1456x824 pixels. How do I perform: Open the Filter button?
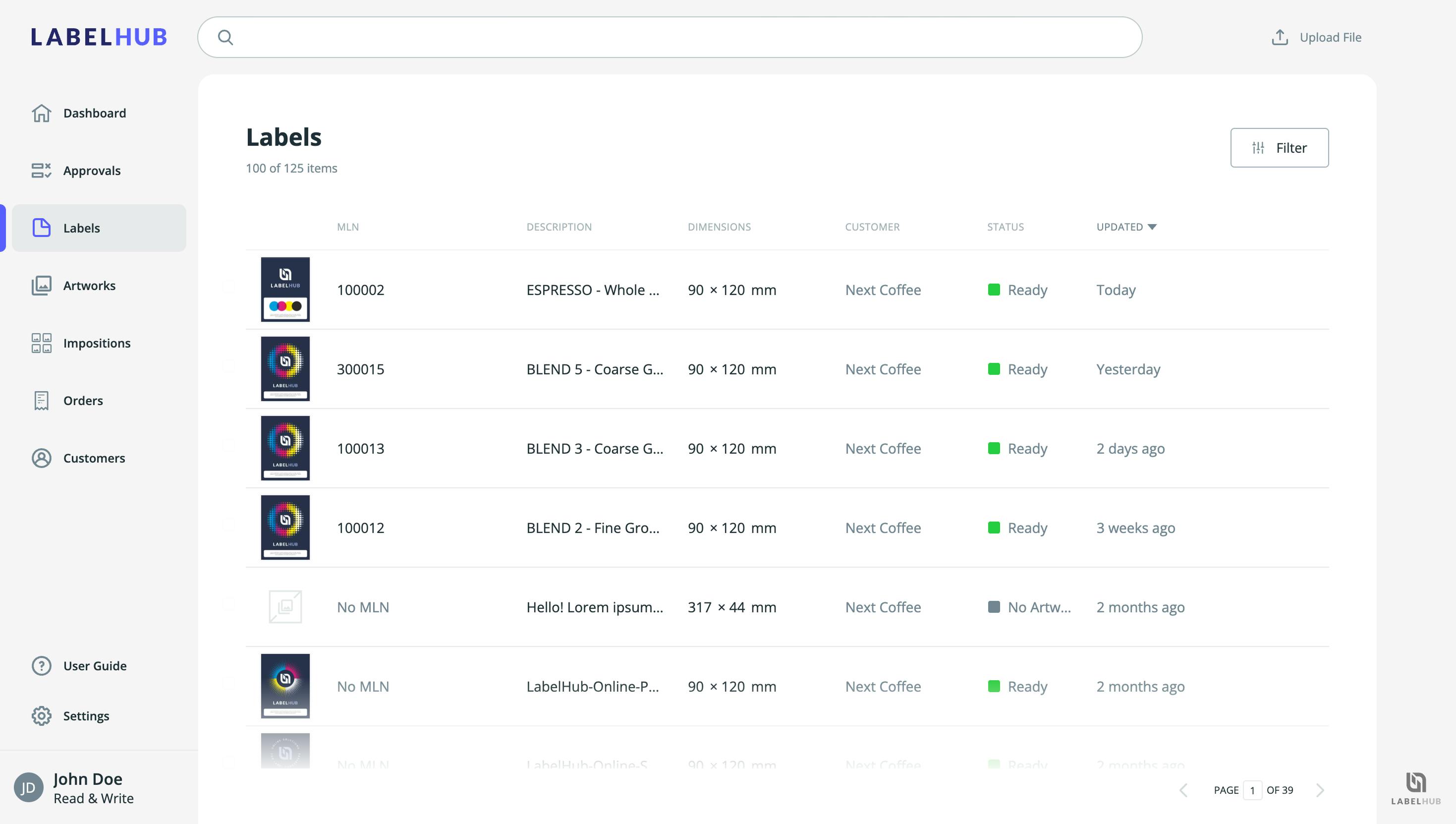[x=1279, y=148]
